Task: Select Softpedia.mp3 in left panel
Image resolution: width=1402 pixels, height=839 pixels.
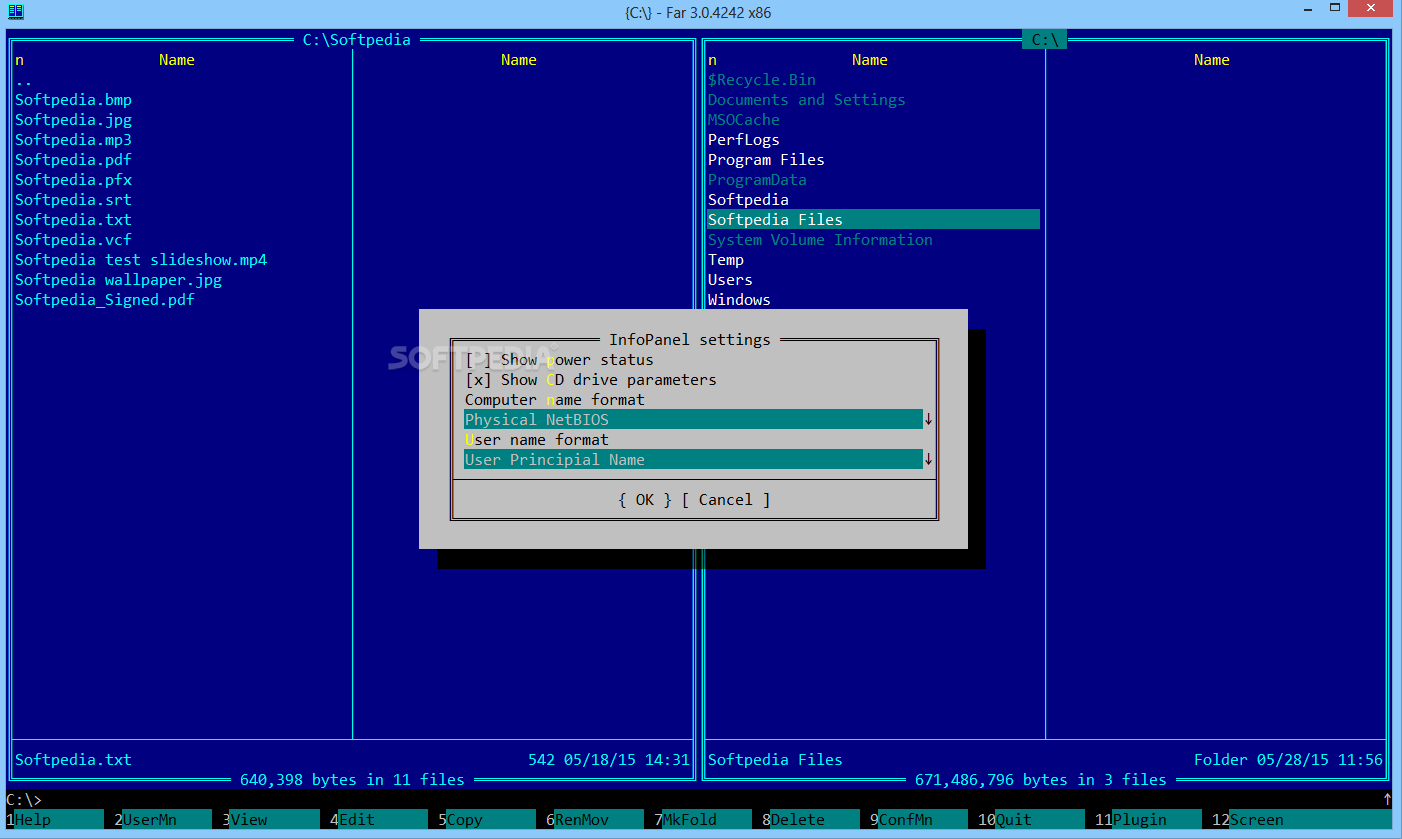Action: pos(73,140)
